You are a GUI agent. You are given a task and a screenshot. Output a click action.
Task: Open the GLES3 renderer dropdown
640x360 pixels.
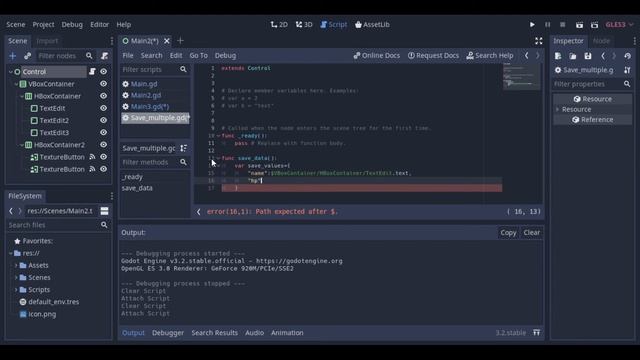click(x=619, y=24)
